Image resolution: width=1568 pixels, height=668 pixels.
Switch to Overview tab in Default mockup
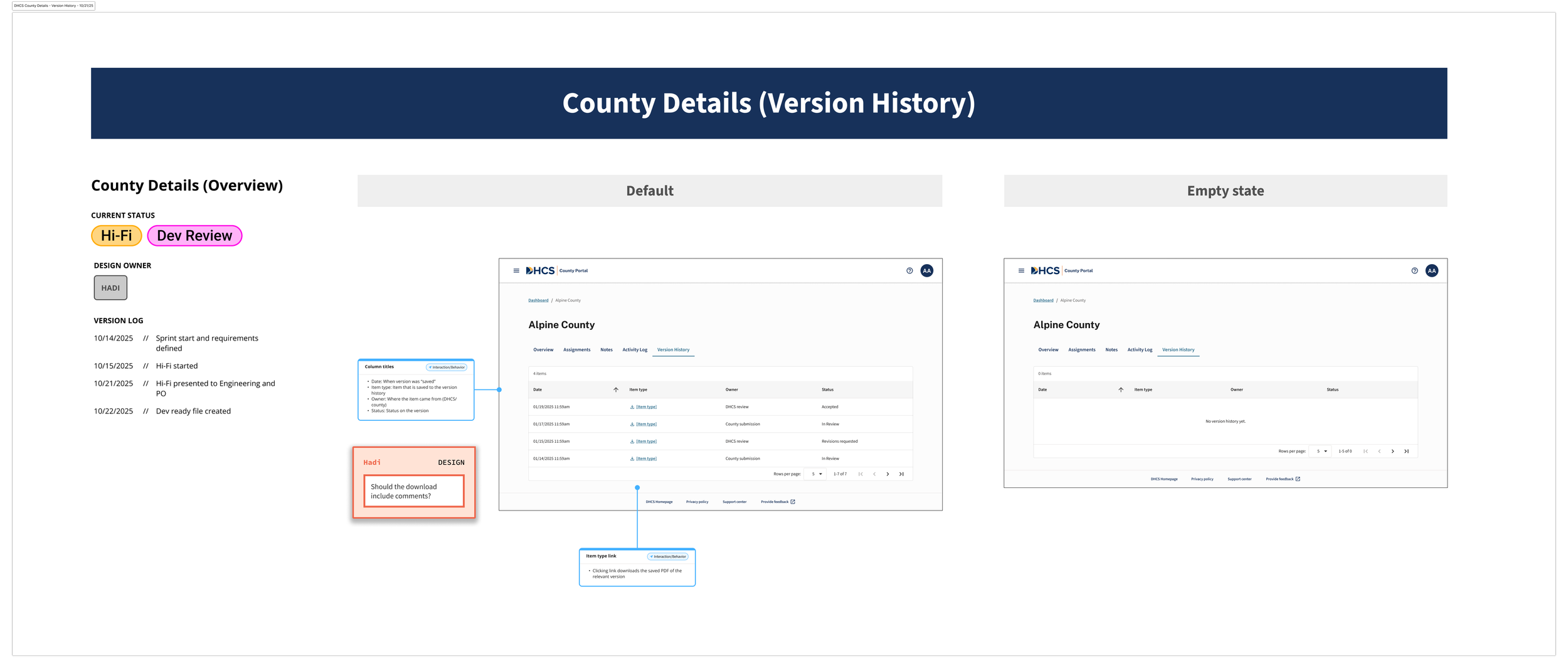pyautogui.click(x=543, y=350)
